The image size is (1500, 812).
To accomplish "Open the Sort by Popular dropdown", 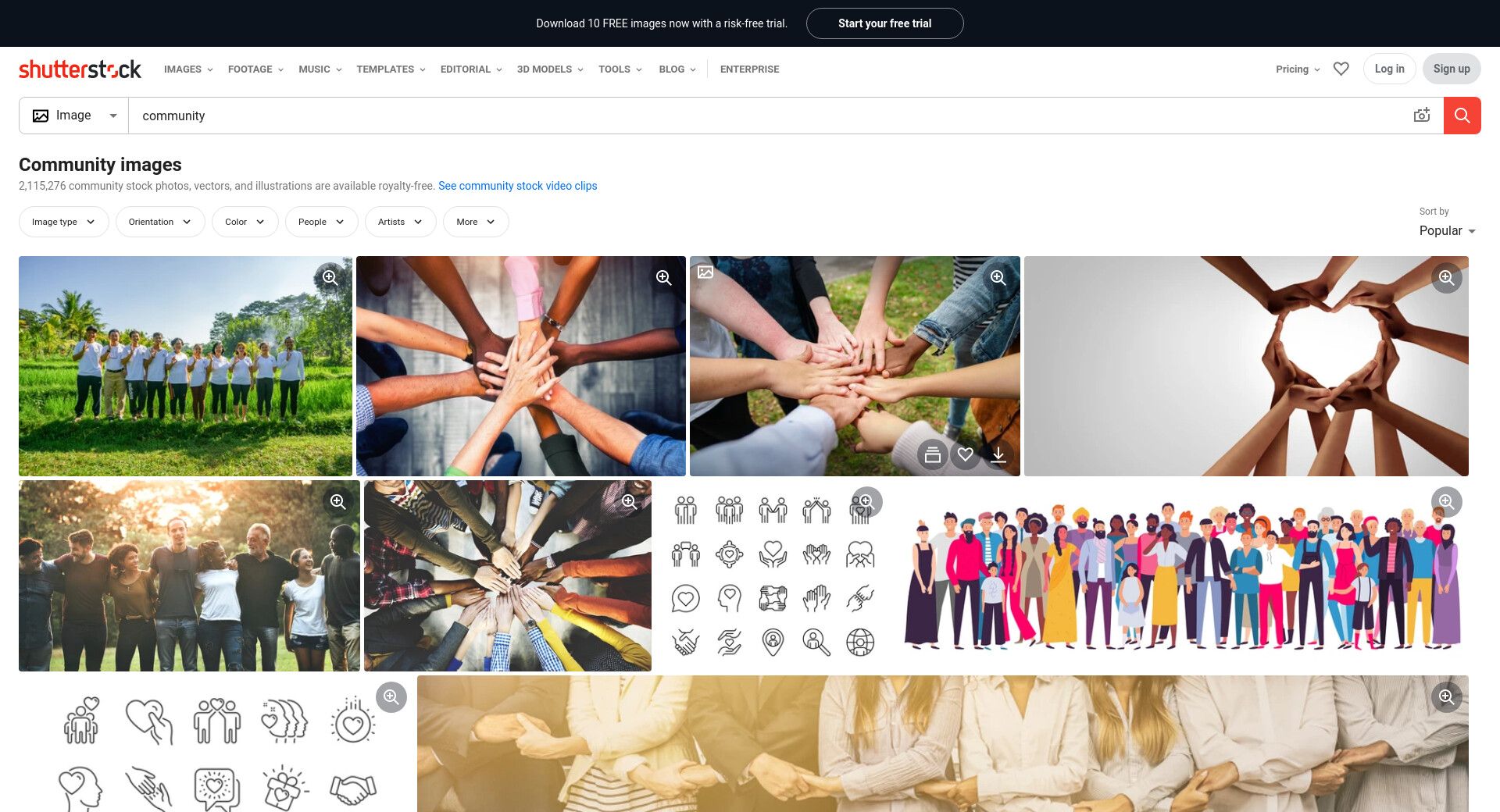I will click(x=1447, y=231).
